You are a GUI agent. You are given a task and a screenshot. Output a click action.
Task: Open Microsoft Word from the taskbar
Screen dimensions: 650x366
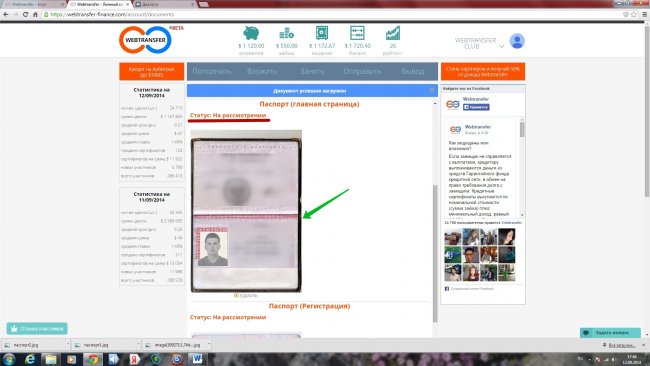tap(197, 359)
